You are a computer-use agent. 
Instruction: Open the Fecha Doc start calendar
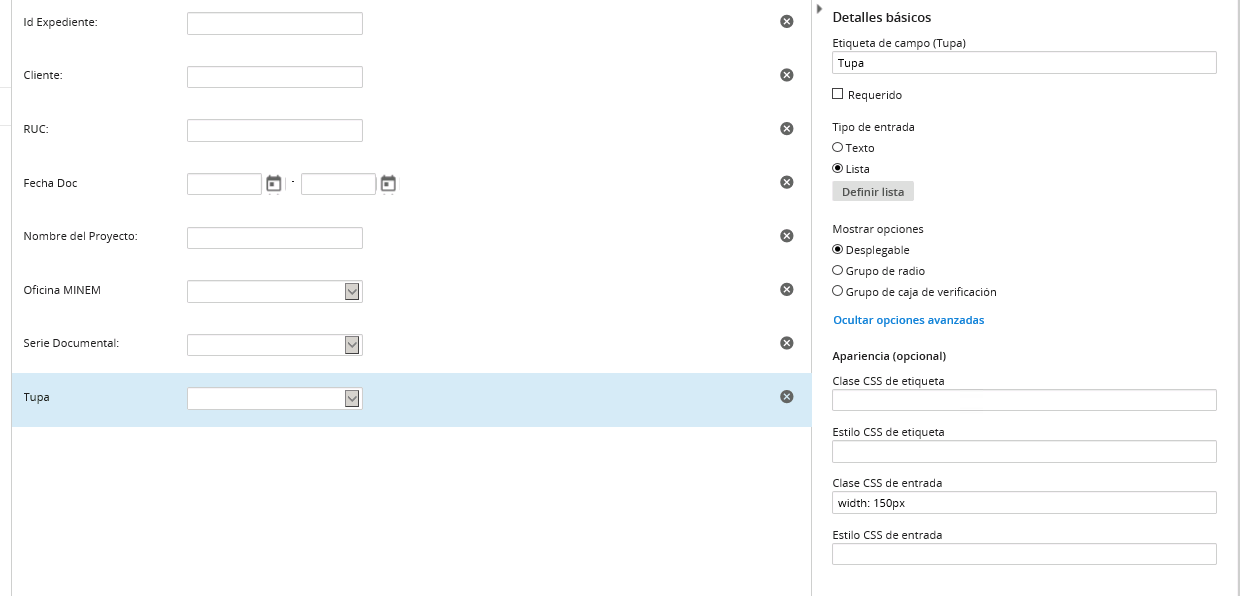click(x=274, y=183)
